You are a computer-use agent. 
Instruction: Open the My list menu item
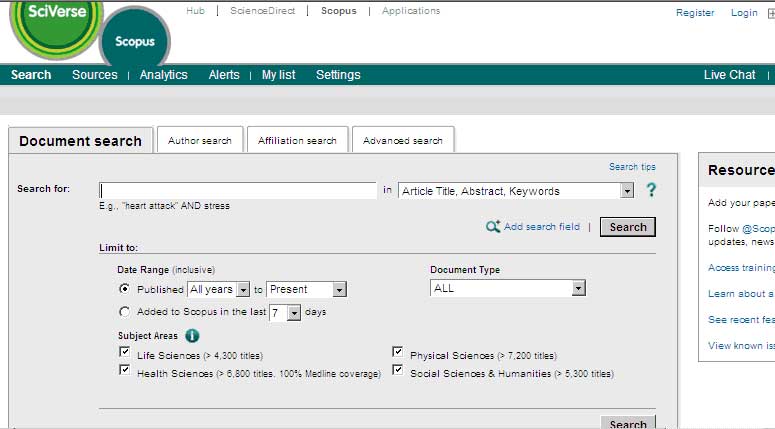pos(278,75)
